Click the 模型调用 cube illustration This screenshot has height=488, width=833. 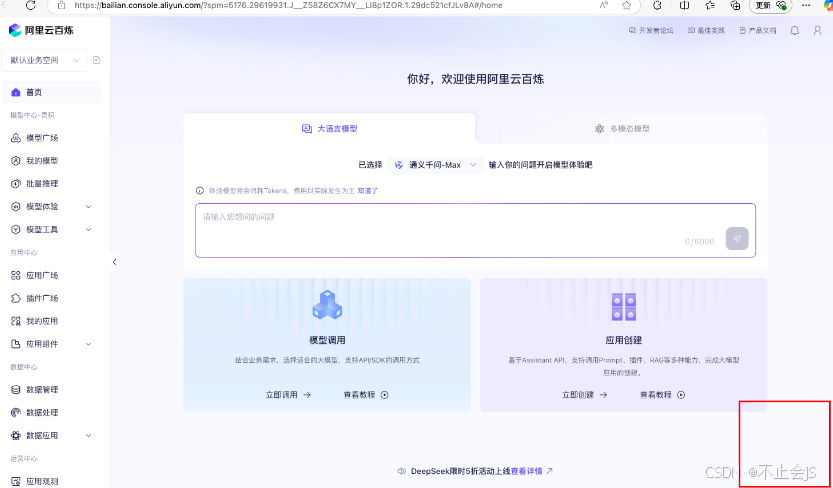tap(327, 305)
